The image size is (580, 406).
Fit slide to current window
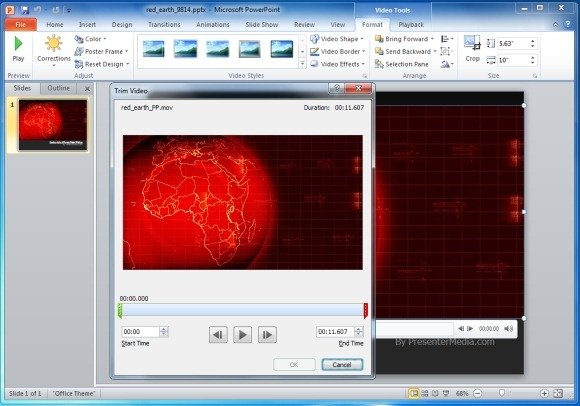[558, 393]
